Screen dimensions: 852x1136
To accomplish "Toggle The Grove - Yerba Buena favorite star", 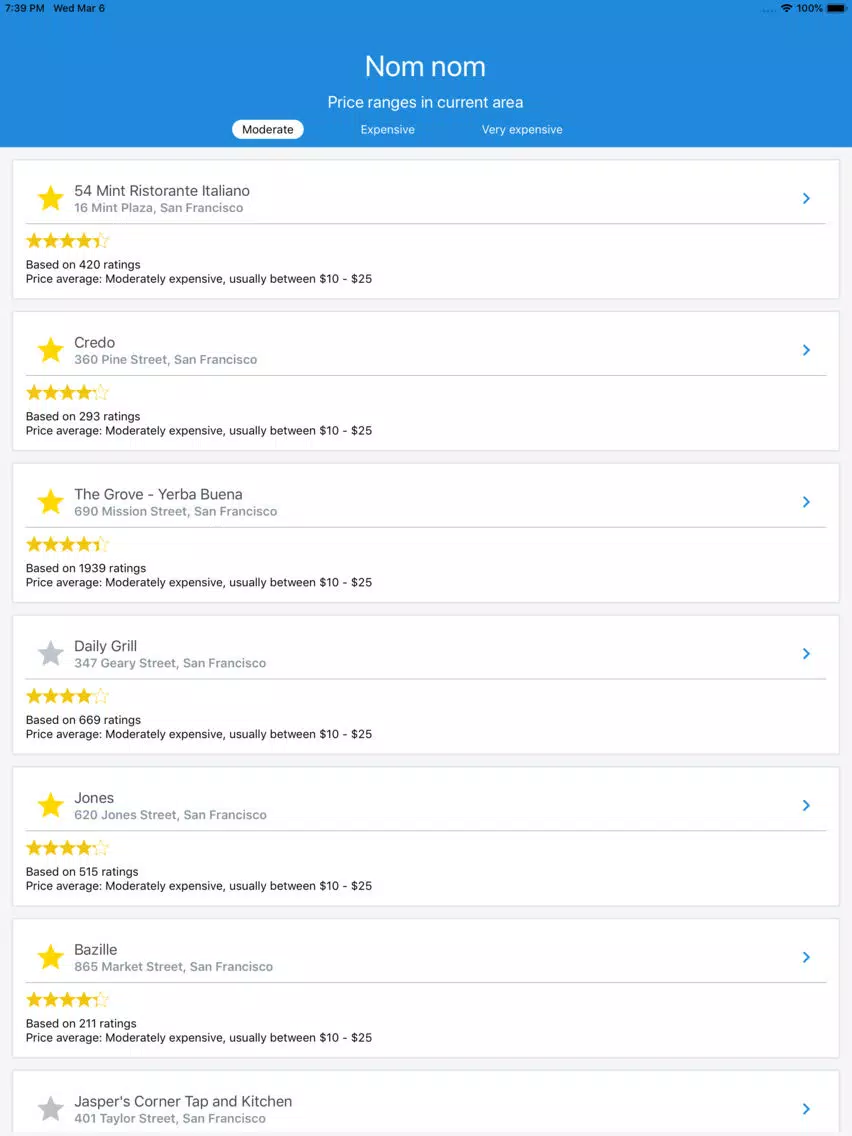I will [x=51, y=502].
